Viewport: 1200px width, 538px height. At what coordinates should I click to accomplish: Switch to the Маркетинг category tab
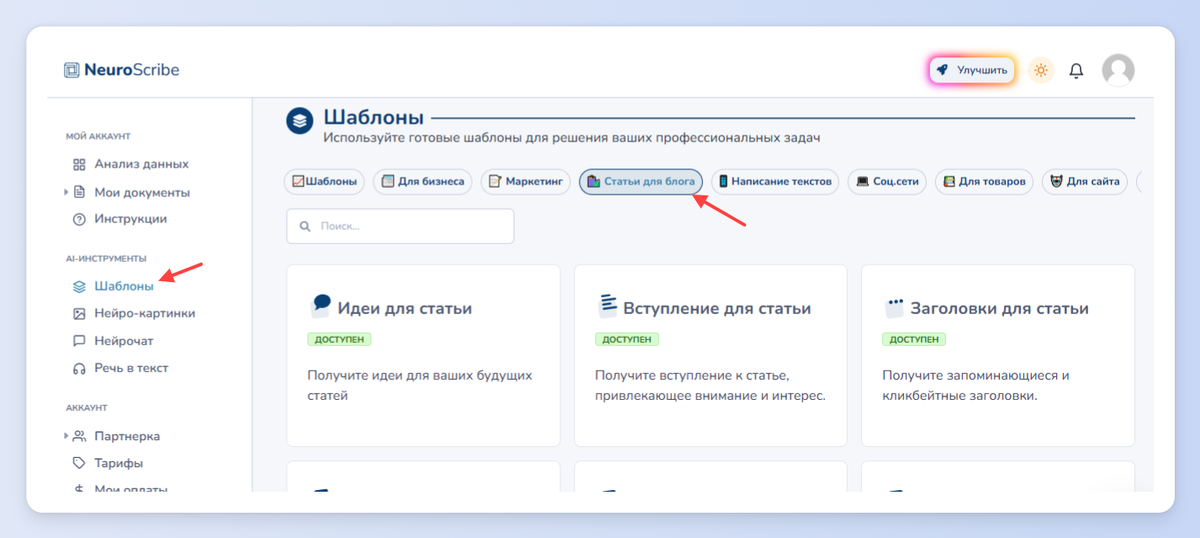pyautogui.click(x=526, y=182)
